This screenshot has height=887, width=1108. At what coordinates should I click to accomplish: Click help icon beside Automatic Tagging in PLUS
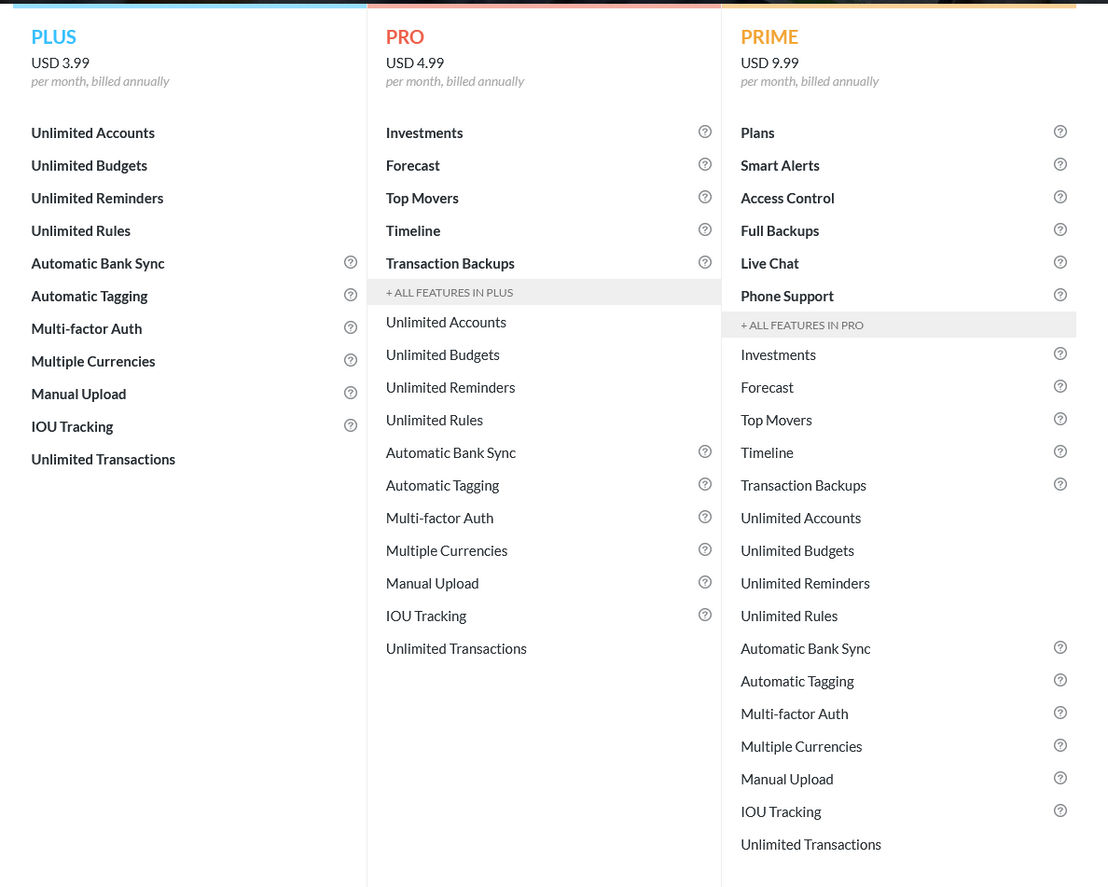(x=350, y=295)
